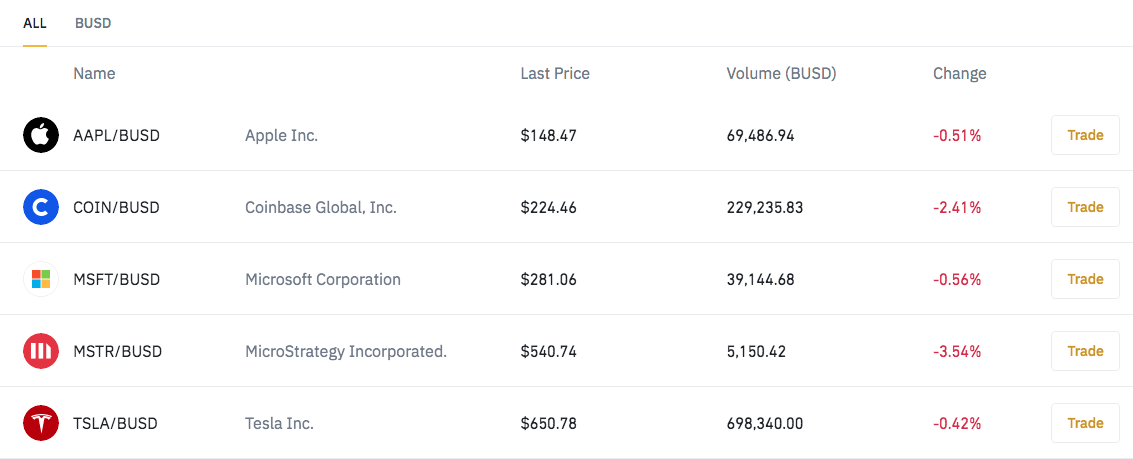Open the AAPL/BUSD pair link

click(116, 135)
